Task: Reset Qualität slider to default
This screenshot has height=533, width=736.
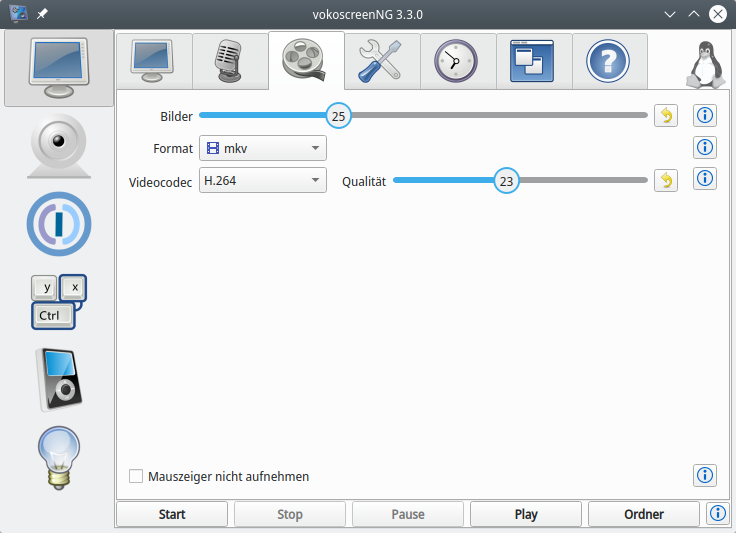Action: coord(666,181)
